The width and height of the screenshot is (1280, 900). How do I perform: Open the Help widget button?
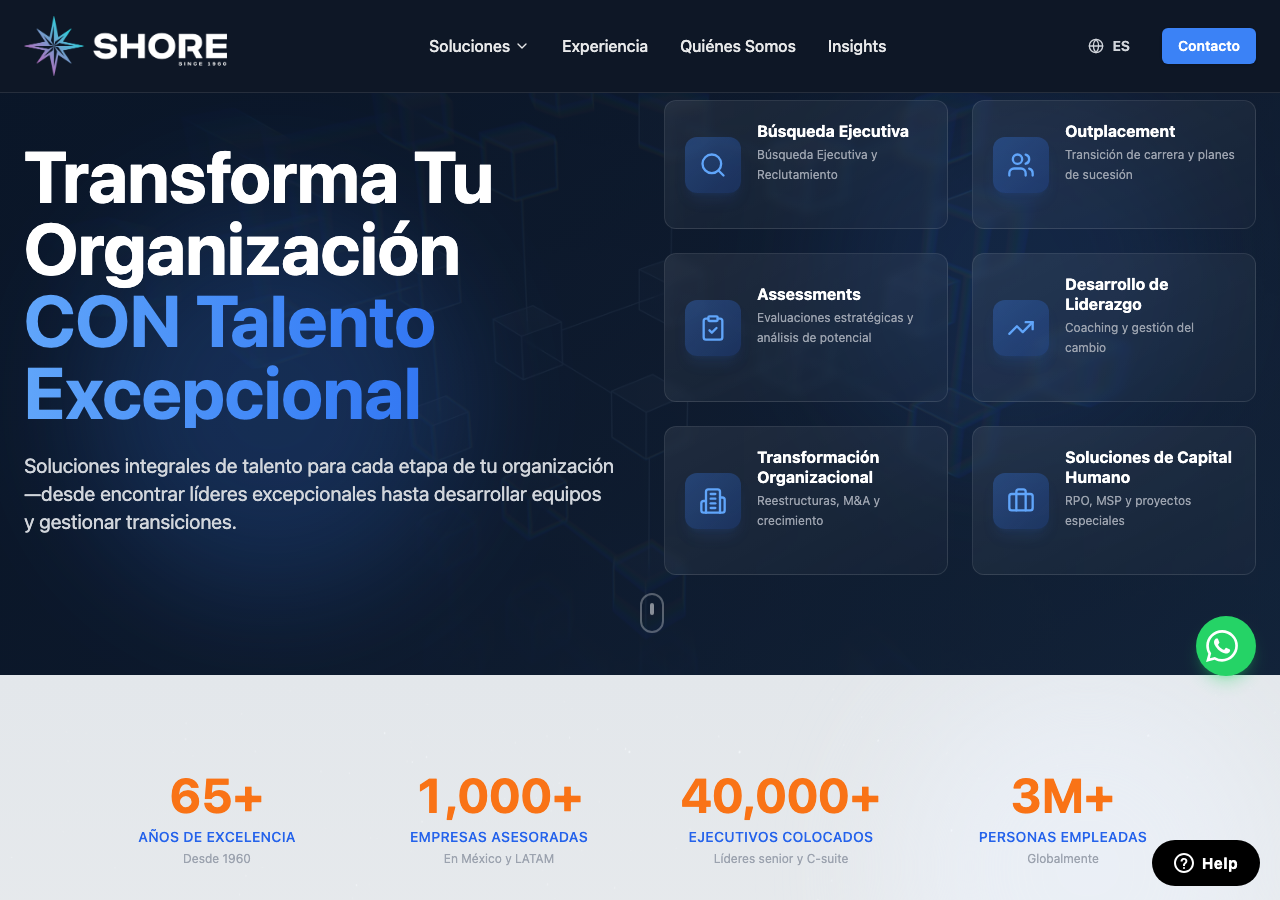point(1206,863)
